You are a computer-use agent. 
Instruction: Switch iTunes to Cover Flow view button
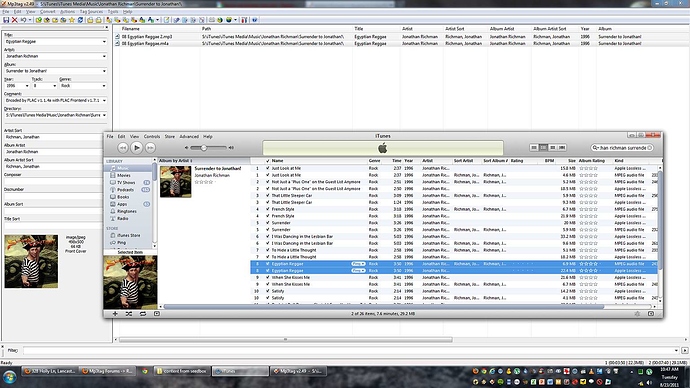point(562,148)
